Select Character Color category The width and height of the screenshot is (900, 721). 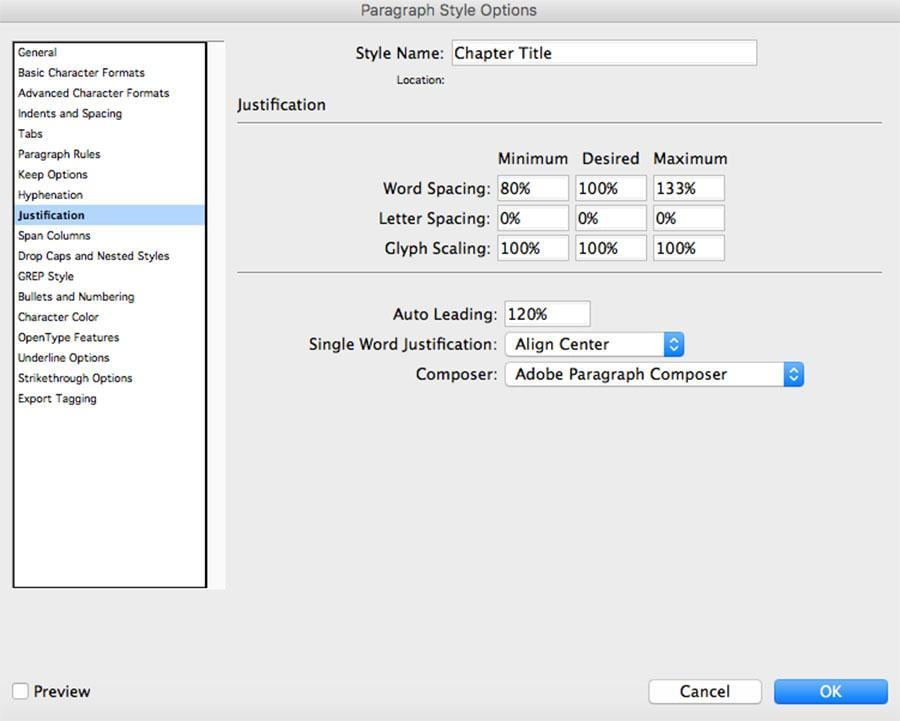[x=57, y=317]
